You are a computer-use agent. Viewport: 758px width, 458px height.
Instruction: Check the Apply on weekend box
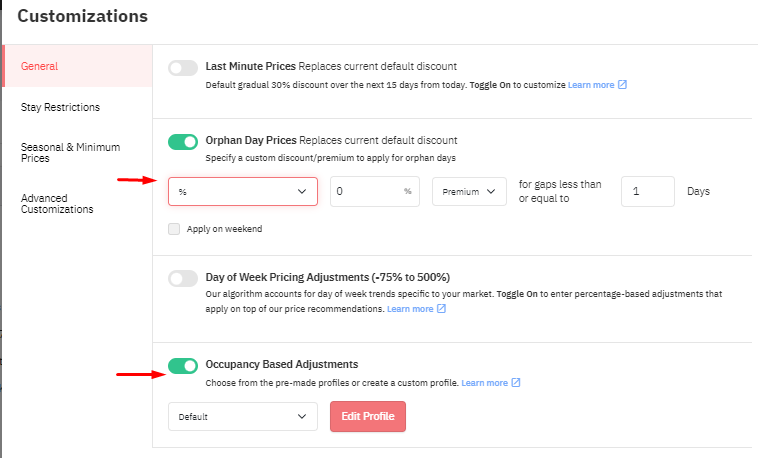click(x=174, y=229)
